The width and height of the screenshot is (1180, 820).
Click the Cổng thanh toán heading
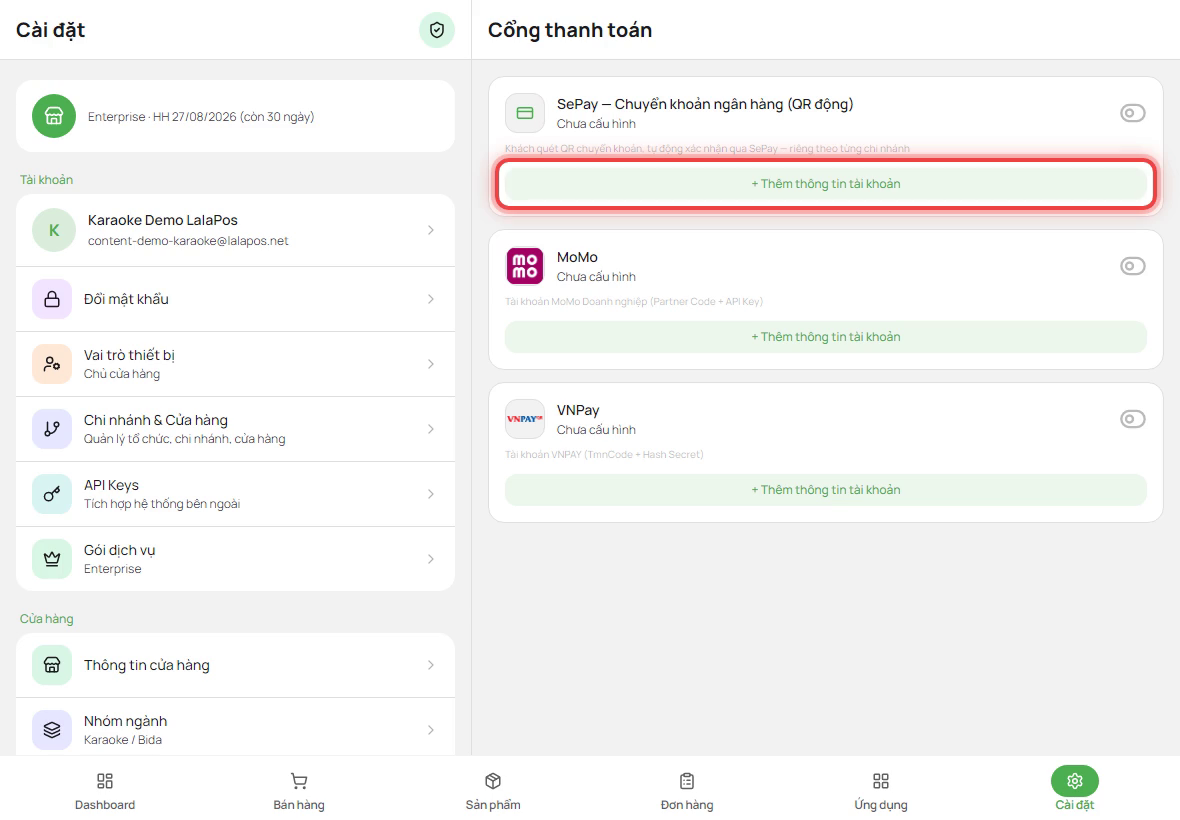click(x=570, y=30)
